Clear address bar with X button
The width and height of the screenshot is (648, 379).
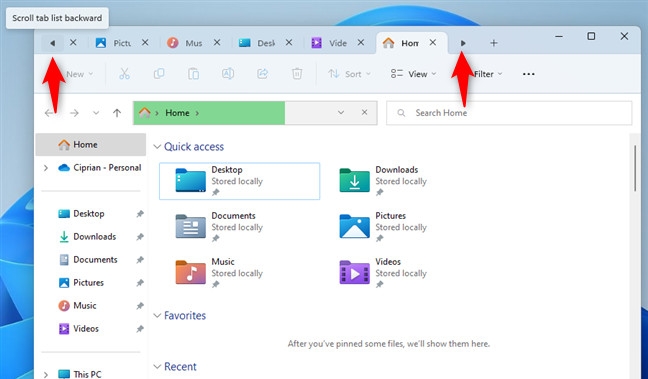(x=364, y=112)
